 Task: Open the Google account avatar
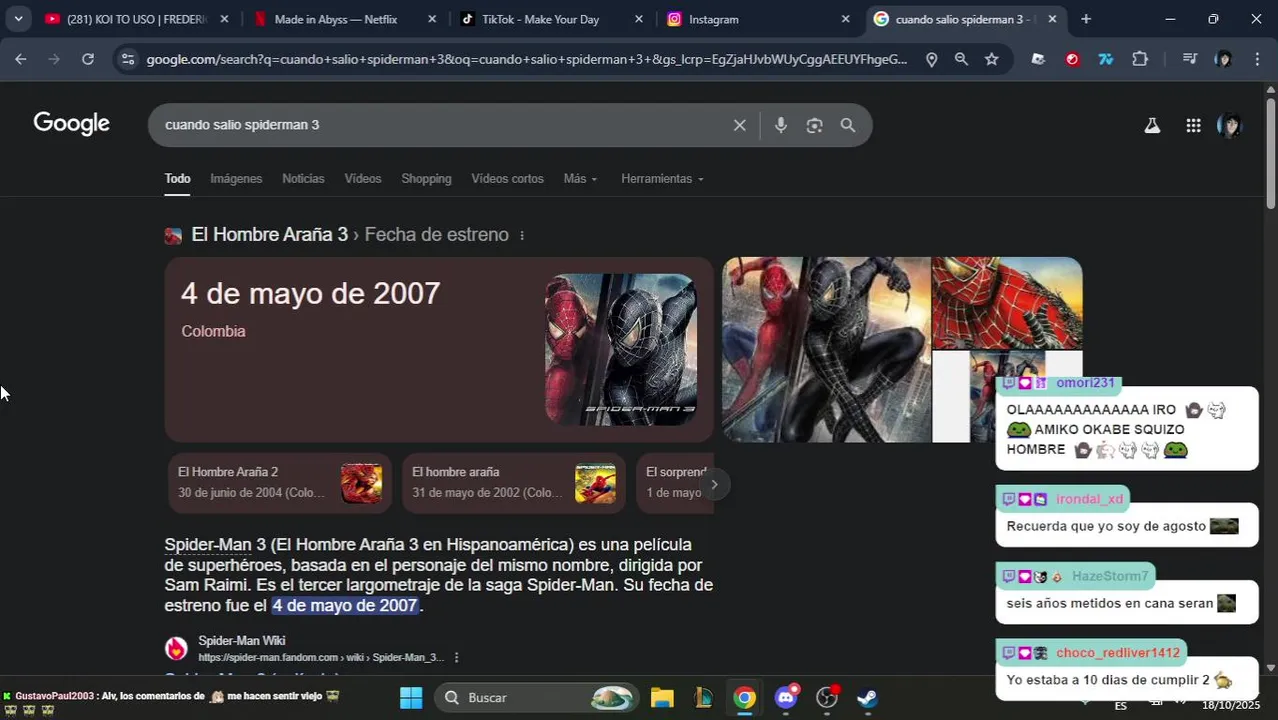coord(1229,125)
